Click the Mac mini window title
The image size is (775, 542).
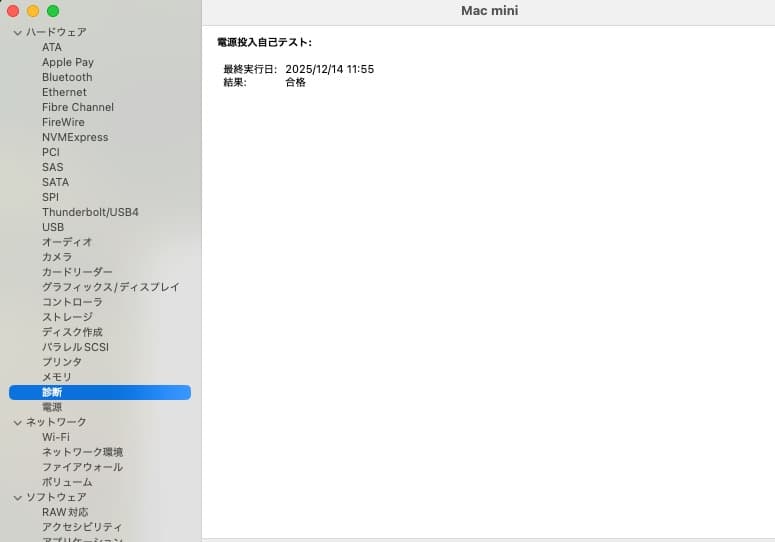tap(490, 11)
